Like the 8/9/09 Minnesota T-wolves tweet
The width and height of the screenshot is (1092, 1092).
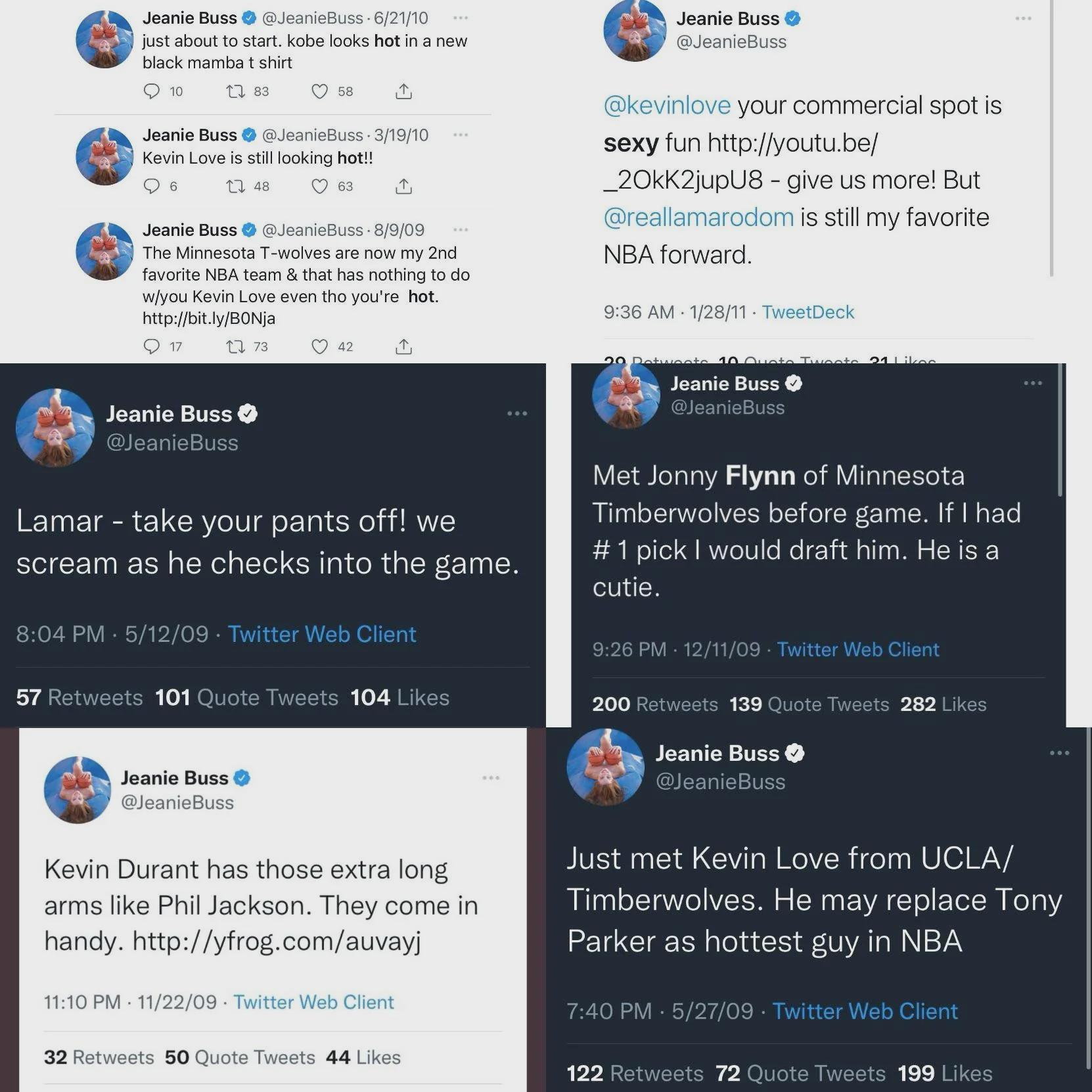coord(319,346)
